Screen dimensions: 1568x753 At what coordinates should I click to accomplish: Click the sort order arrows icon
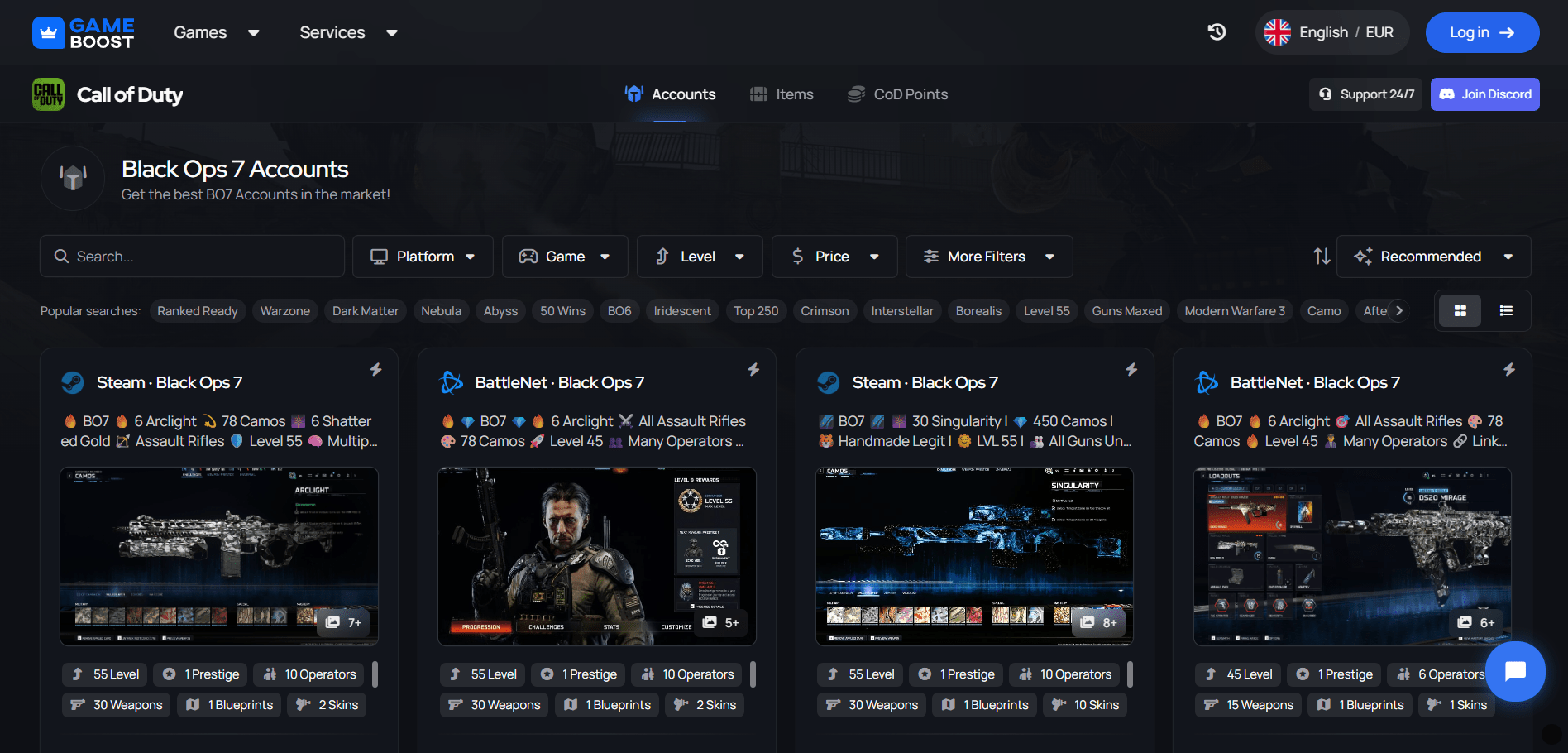pyautogui.click(x=1322, y=257)
